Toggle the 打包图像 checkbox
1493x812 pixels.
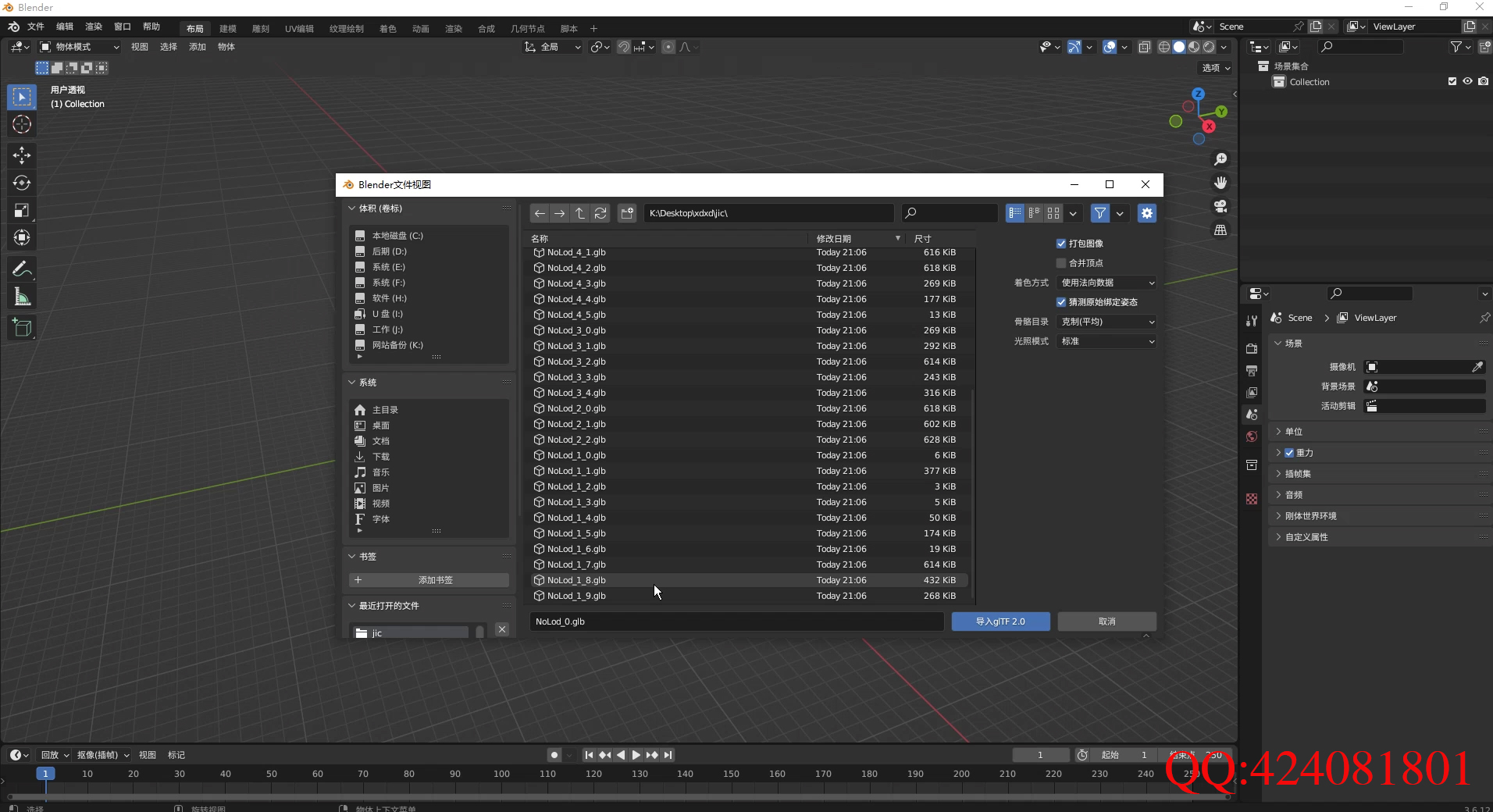point(1061,244)
